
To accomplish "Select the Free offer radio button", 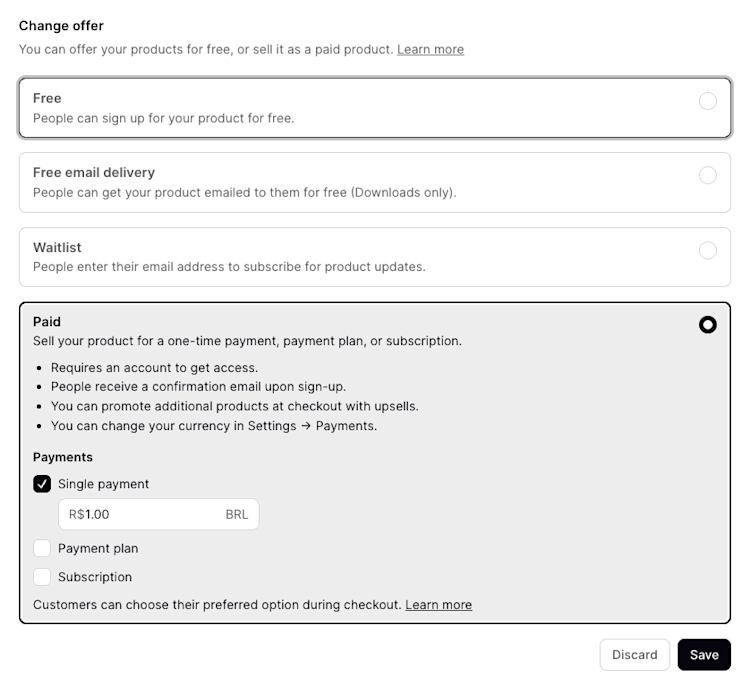I will click(x=707, y=101).
